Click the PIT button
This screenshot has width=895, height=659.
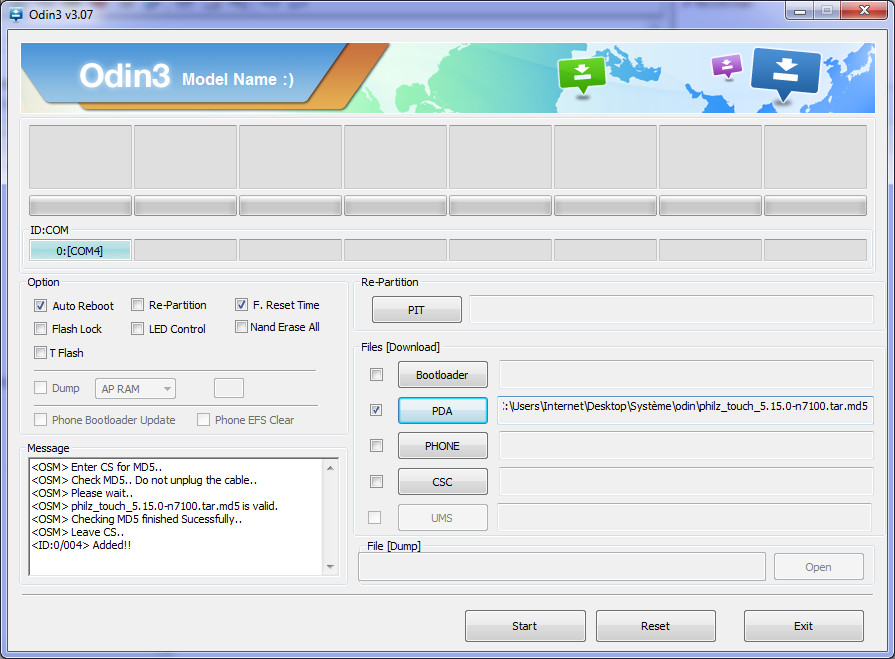[417, 310]
